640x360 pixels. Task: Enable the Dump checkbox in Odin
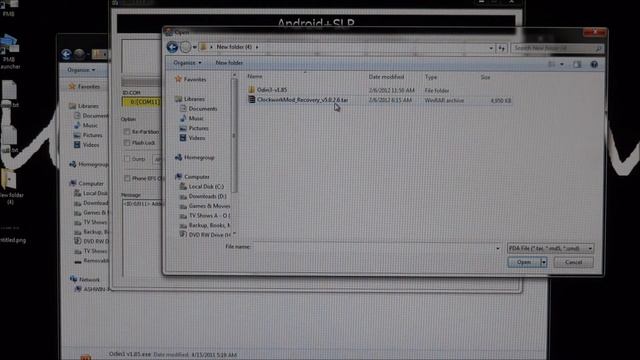pyautogui.click(x=127, y=159)
